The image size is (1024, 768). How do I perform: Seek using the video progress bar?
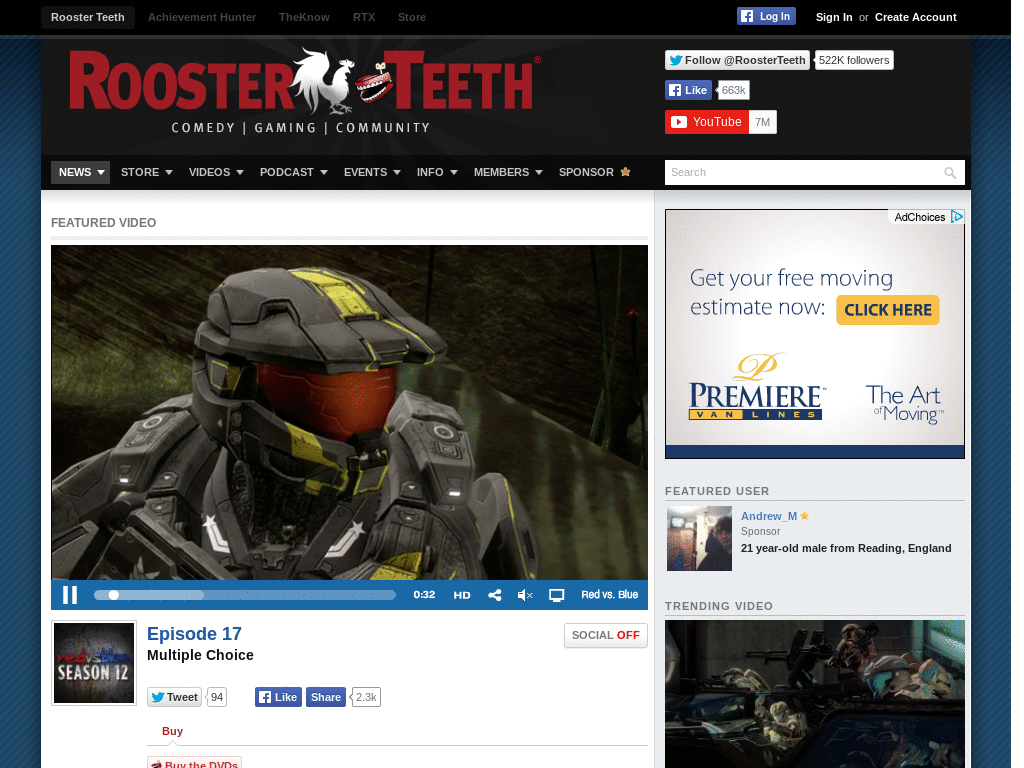tap(245, 595)
